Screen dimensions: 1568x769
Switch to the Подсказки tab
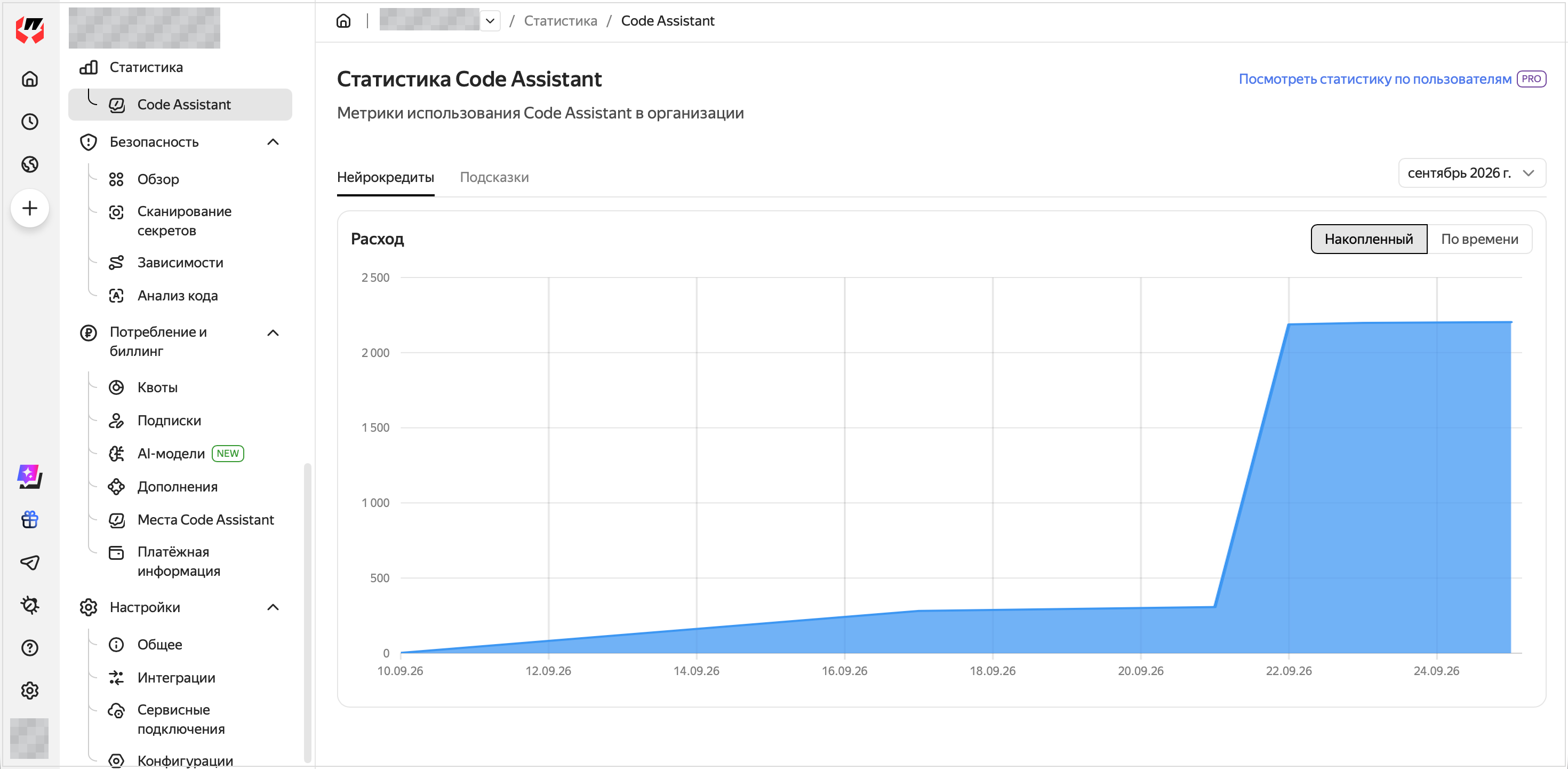[x=494, y=177]
